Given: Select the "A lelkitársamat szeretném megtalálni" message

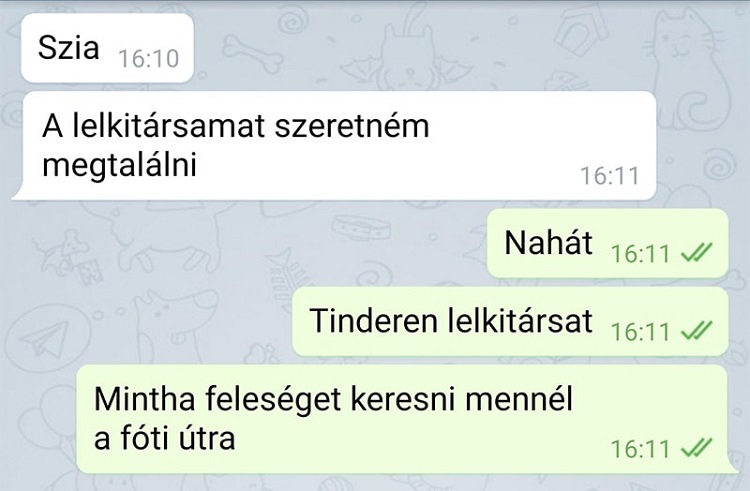Looking at the screenshot, I should click(333, 145).
